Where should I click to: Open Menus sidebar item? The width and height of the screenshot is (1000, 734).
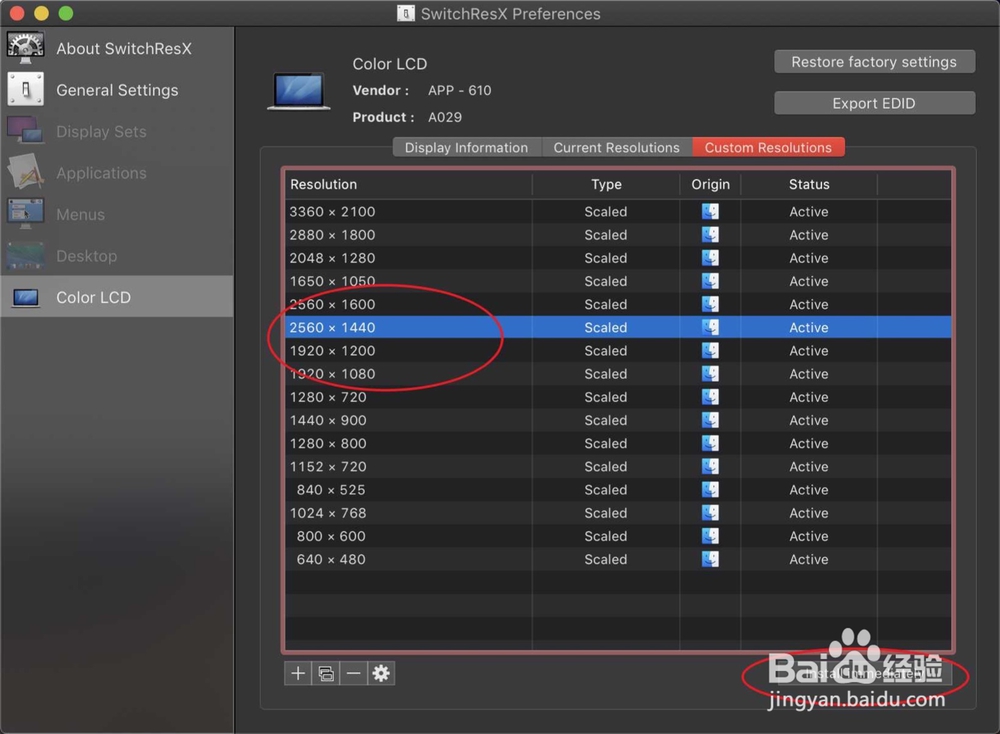[117, 214]
